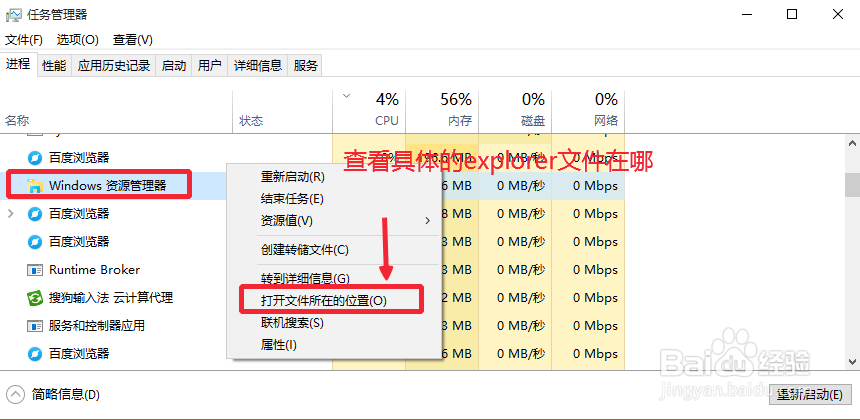
Task: Click the 简略信息(D) link
Action: (66, 394)
